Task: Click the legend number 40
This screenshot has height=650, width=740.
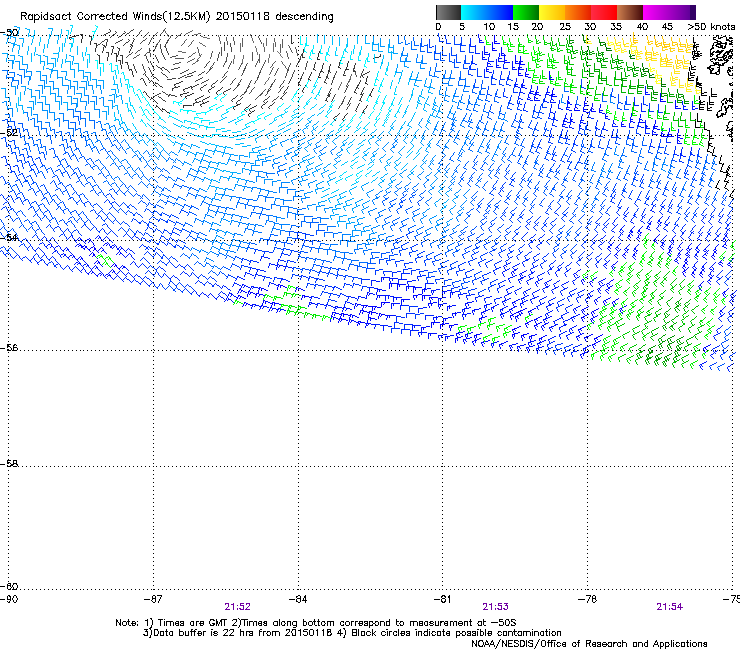Action: [642, 27]
